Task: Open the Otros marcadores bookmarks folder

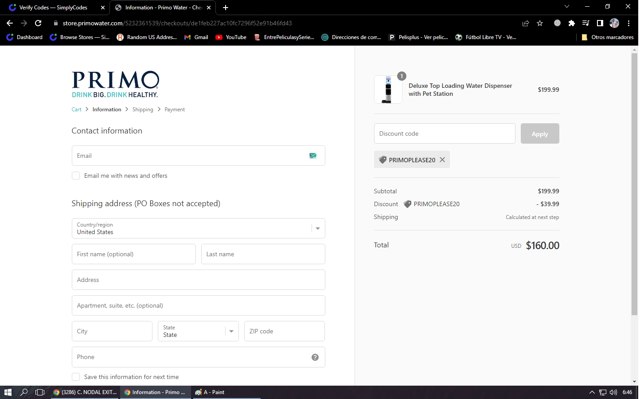Action: pos(607,37)
